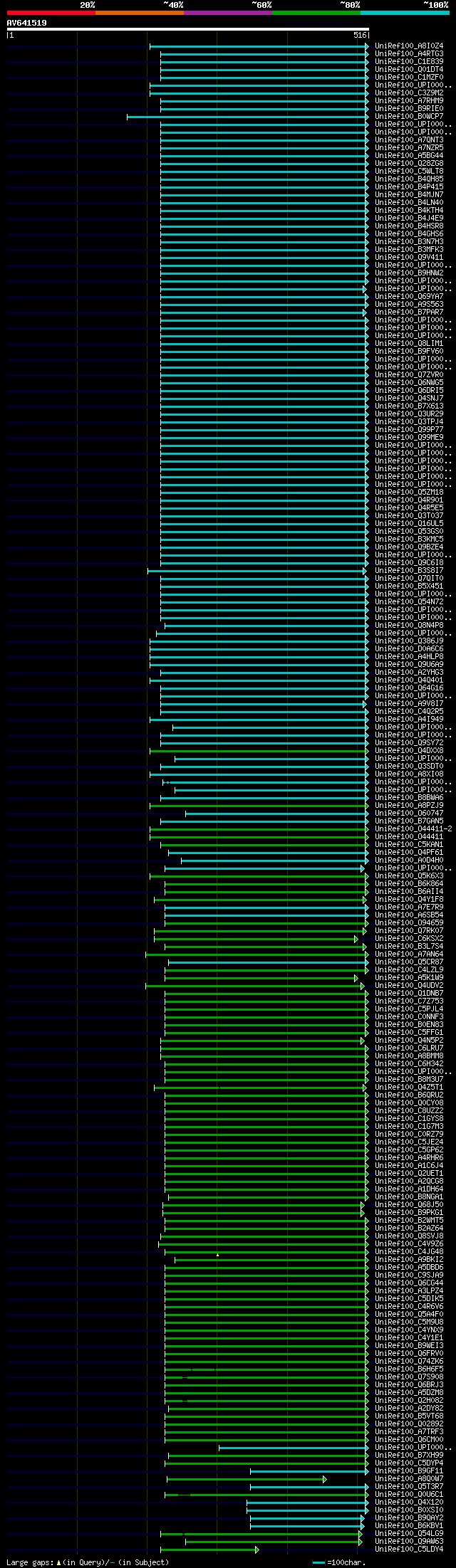Select the UniRef100_A9BKI2 label
456x1568 pixels.
pos(409,1259)
